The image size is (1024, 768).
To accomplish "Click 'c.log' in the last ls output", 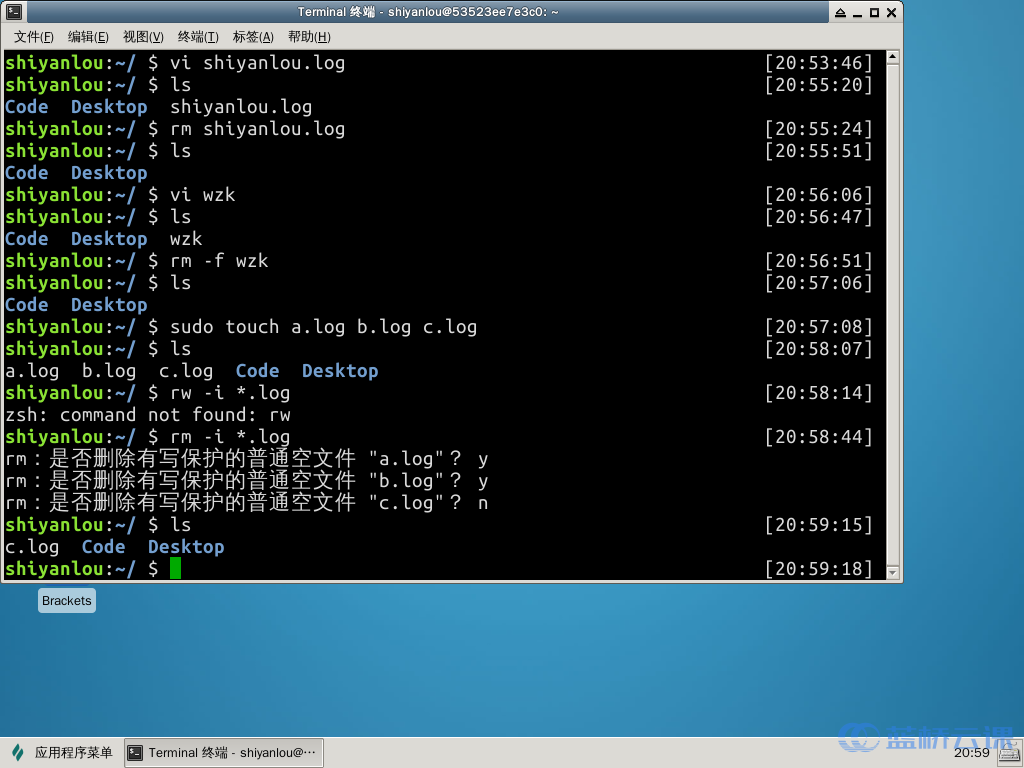I will (32, 547).
